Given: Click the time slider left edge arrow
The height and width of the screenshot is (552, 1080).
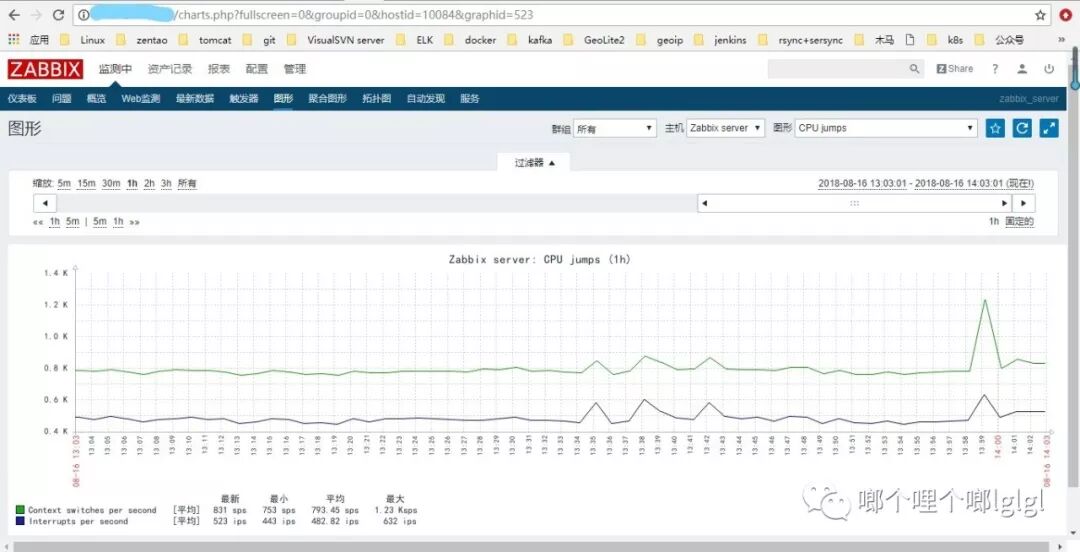Looking at the screenshot, I should [x=704, y=203].
